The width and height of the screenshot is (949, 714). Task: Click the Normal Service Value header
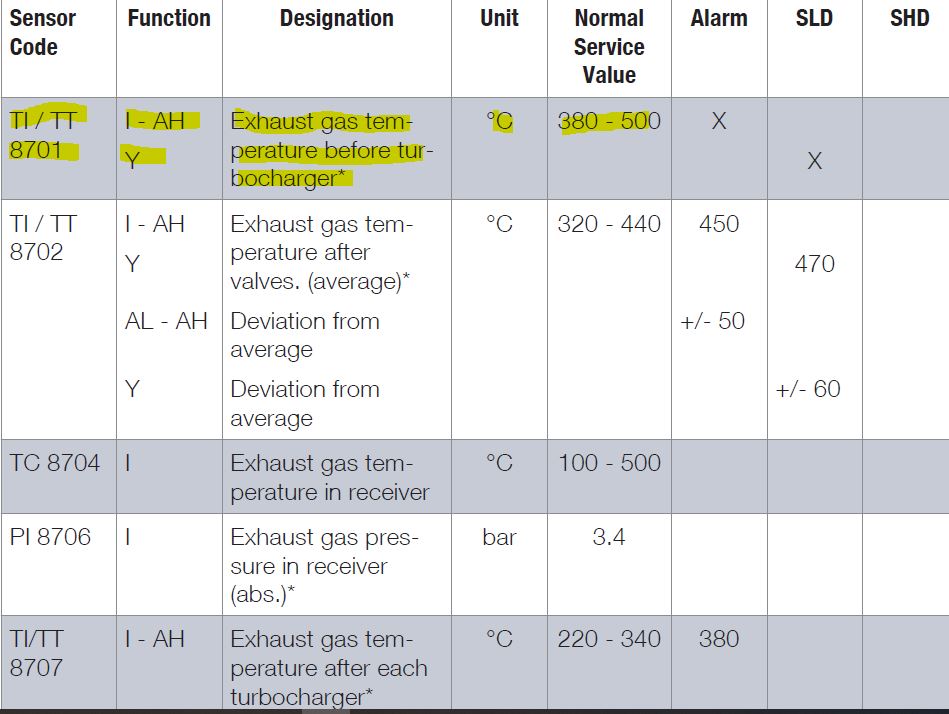tap(608, 47)
